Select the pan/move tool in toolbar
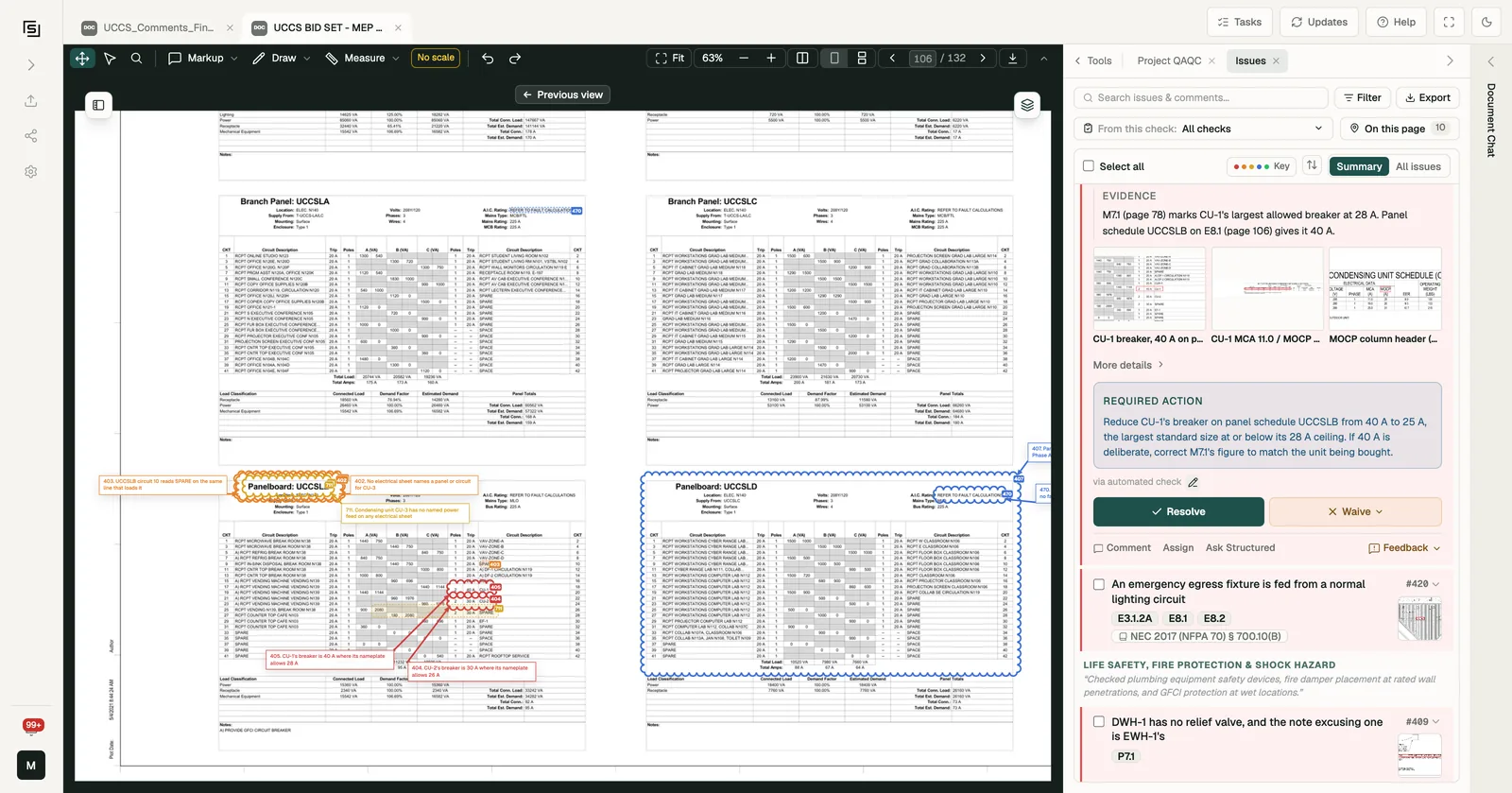Image resolution: width=1512 pixels, height=793 pixels. point(82,58)
